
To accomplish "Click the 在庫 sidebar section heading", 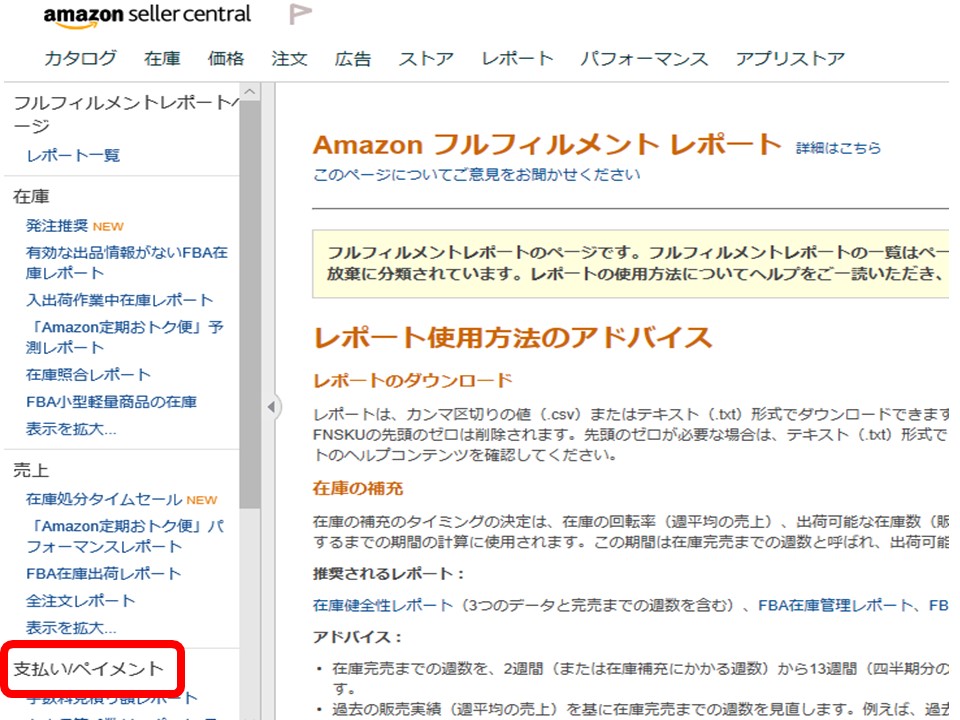I will click(x=31, y=197).
